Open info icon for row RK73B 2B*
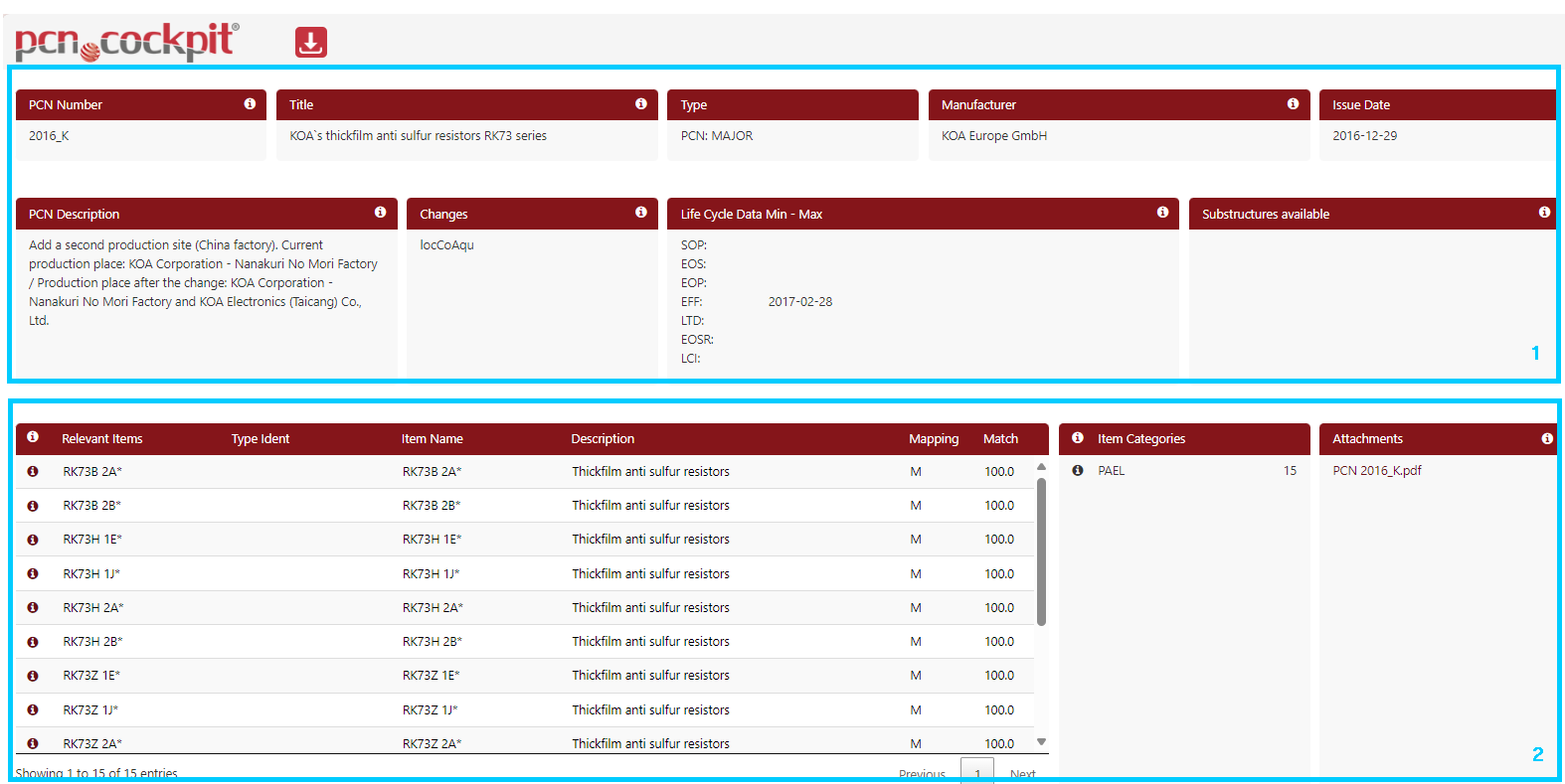1565x784 pixels. pos(33,506)
